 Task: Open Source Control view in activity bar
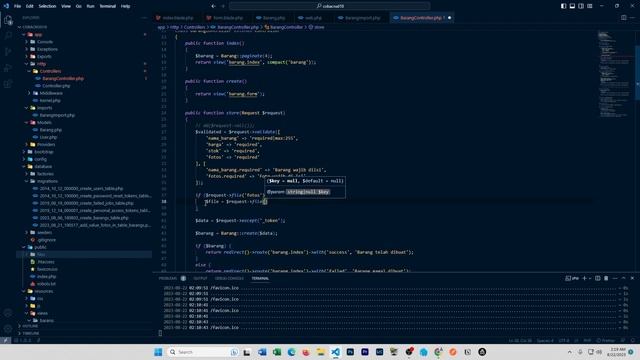point(8,52)
